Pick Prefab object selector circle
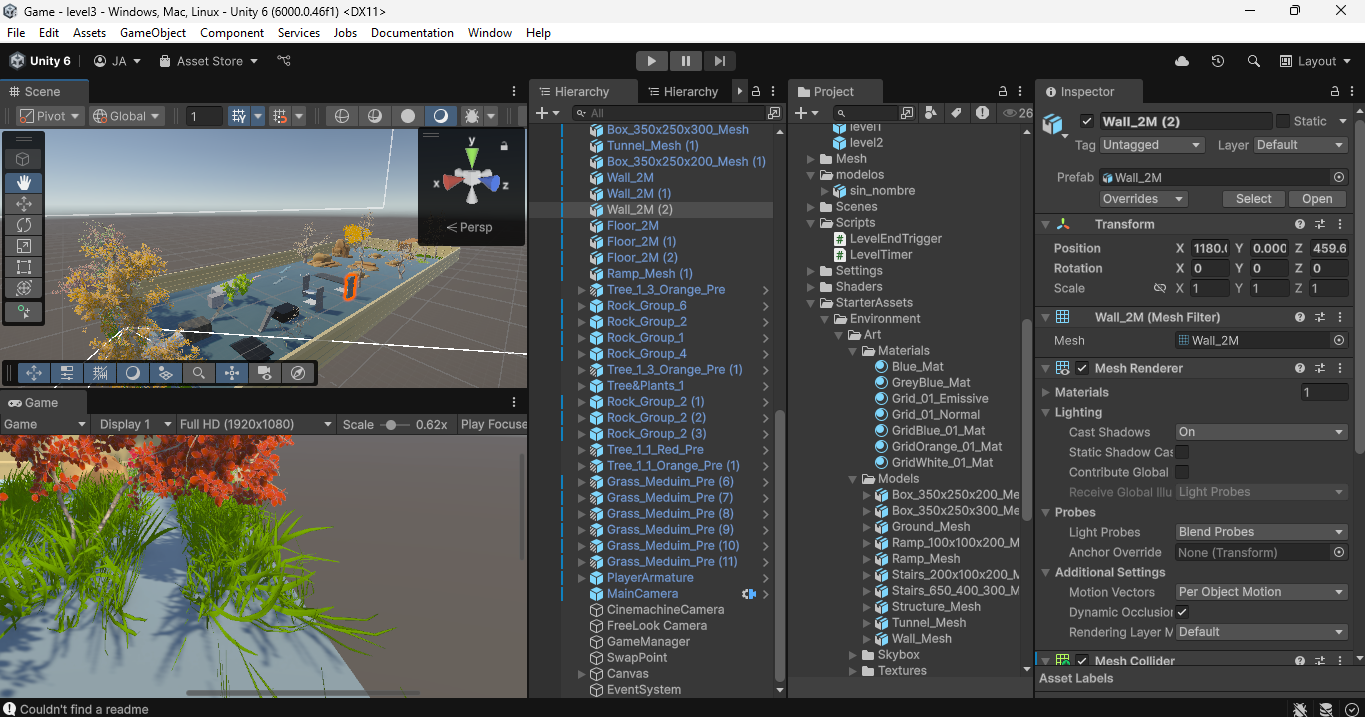Image resolution: width=1365 pixels, height=717 pixels. [1339, 177]
